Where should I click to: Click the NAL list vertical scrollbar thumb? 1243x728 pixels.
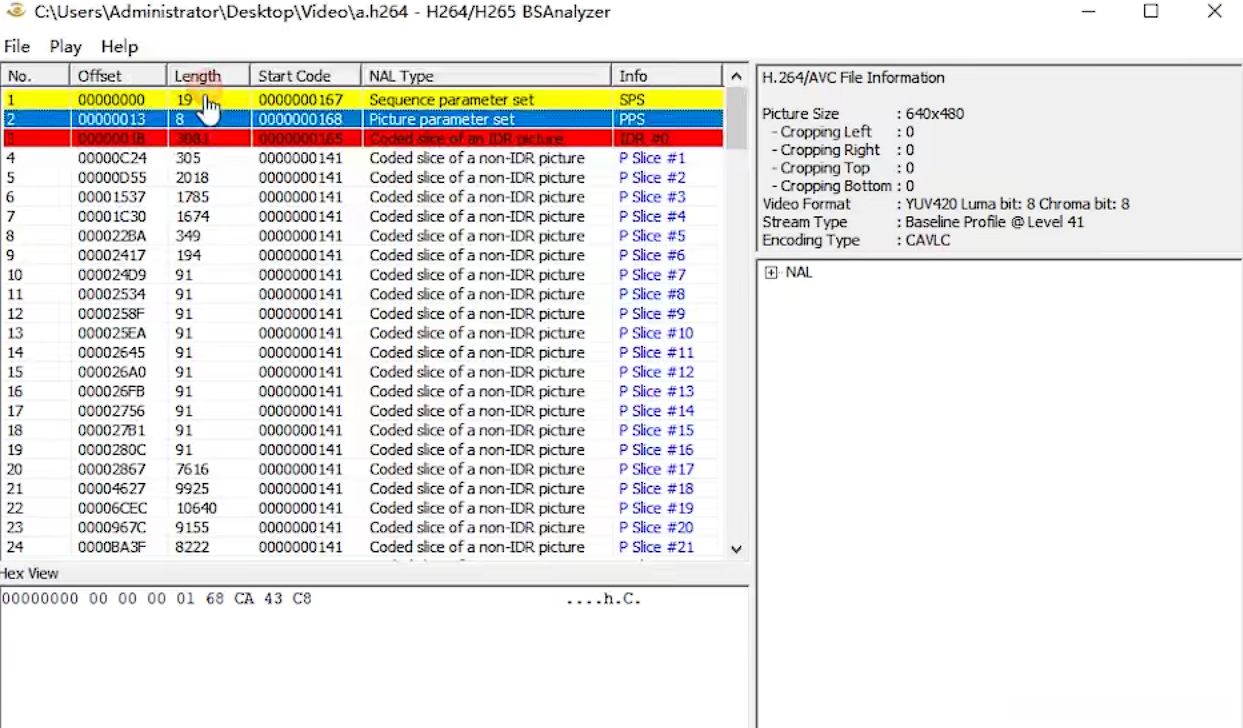pos(737,116)
